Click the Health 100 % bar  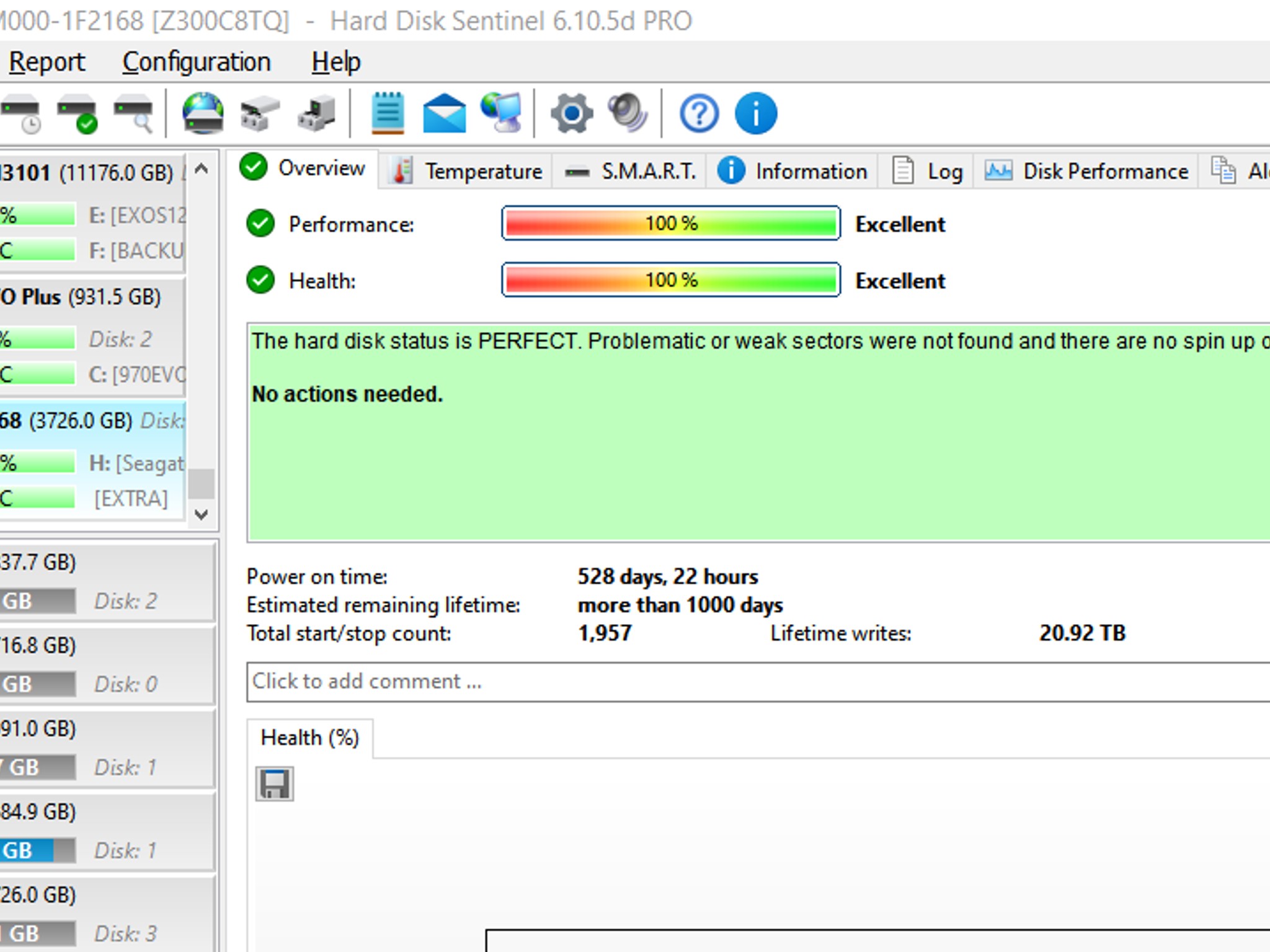tap(671, 280)
